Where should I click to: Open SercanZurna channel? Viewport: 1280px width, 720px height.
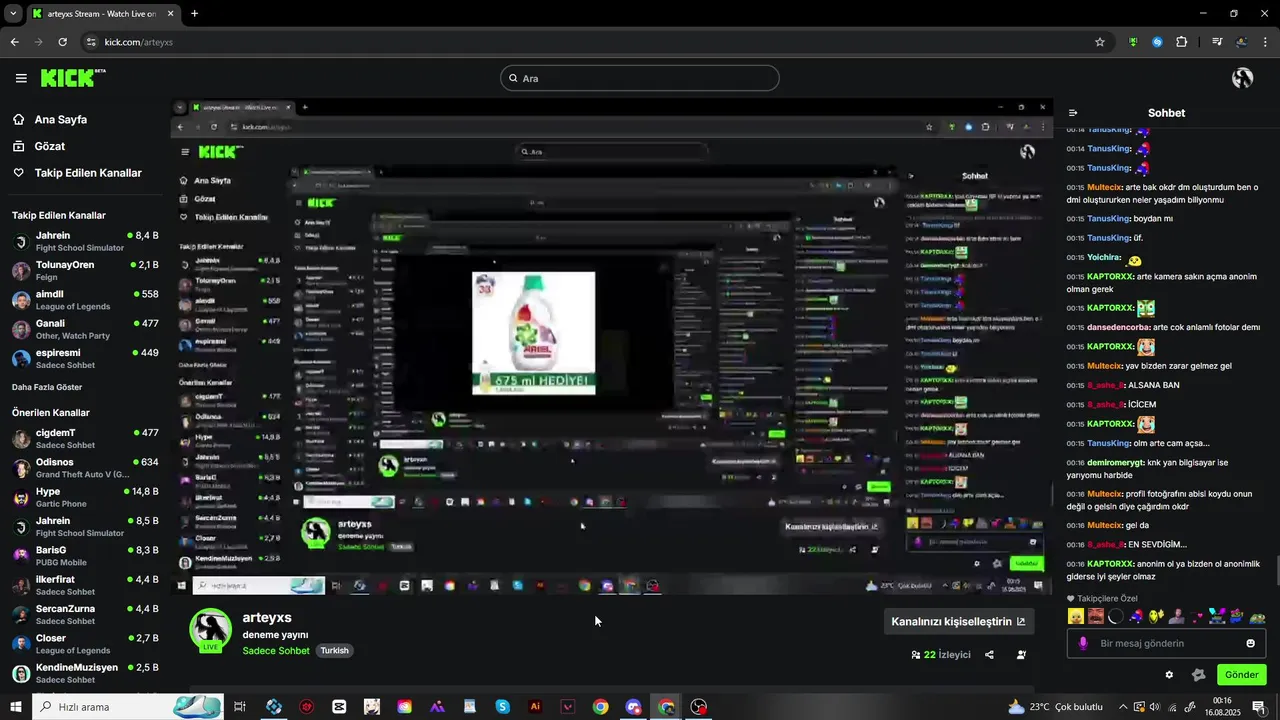point(86,614)
